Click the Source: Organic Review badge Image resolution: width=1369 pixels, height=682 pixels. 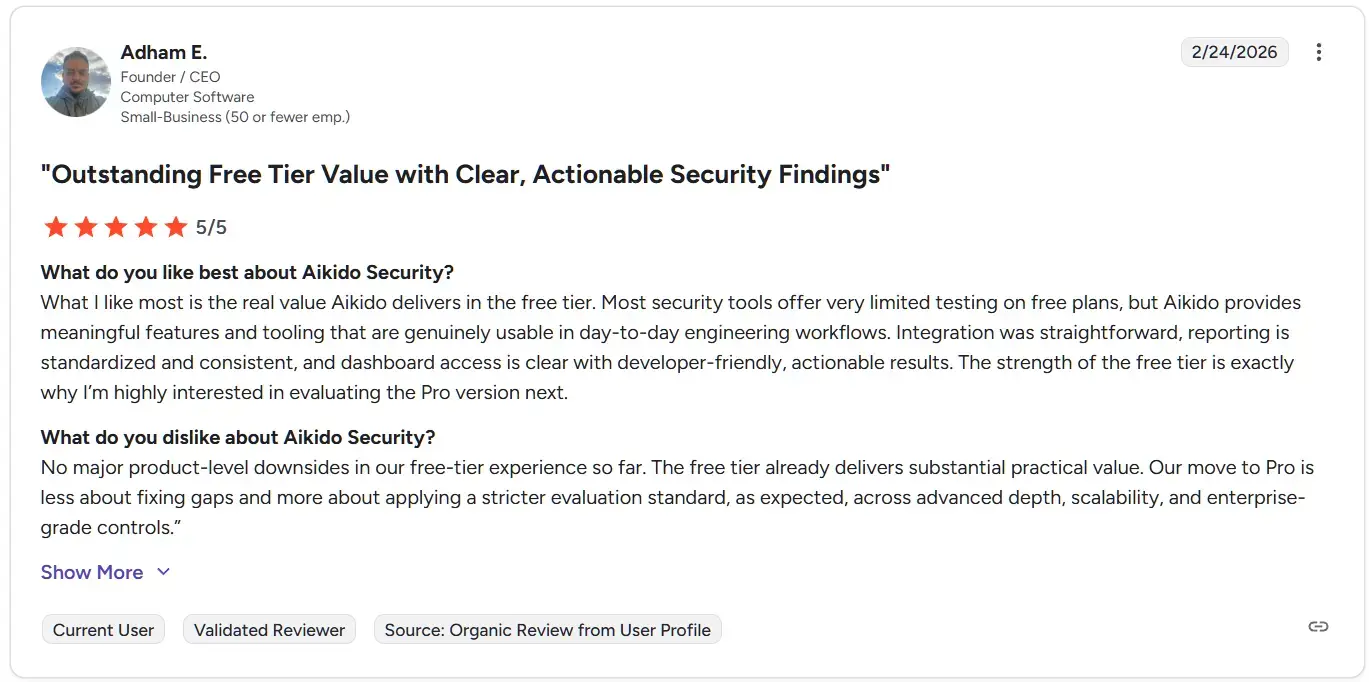pyautogui.click(x=547, y=630)
